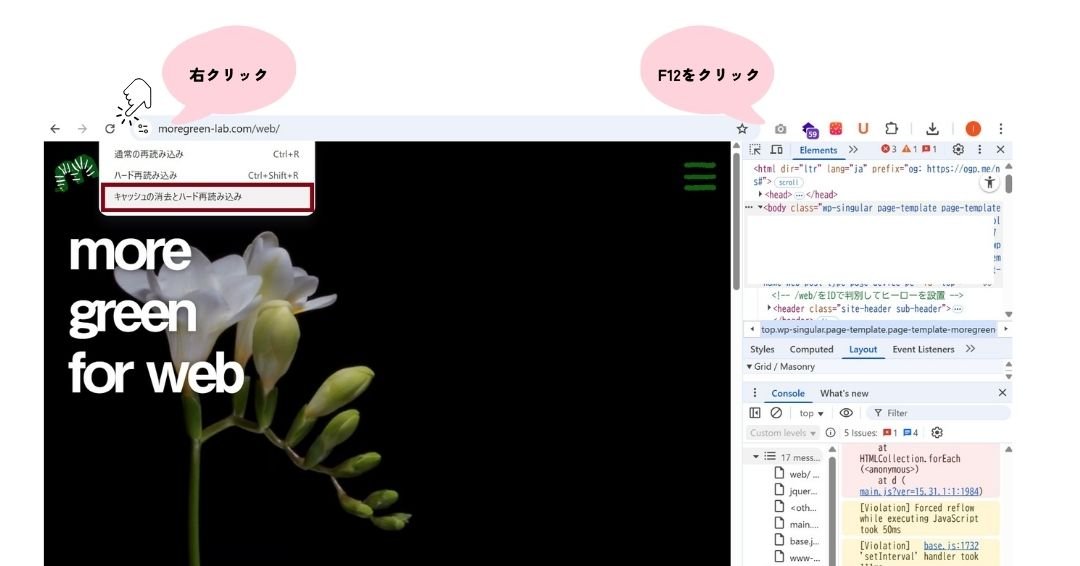This screenshot has width=1080, height=566.
Task: Collapse the Grid / Masonry section
Action: click(x=751, y=367)
